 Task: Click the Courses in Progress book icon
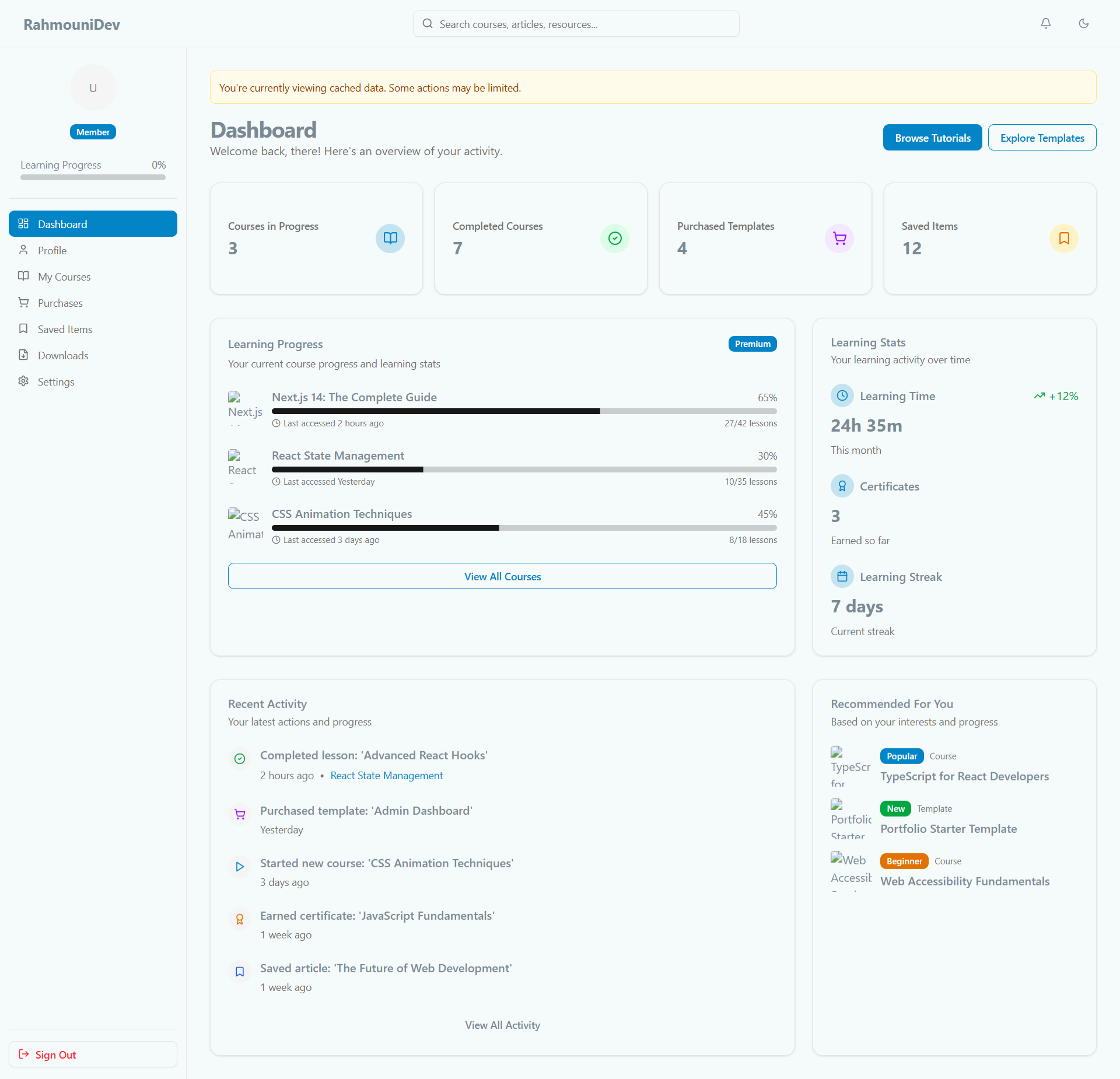click(390, 238)
